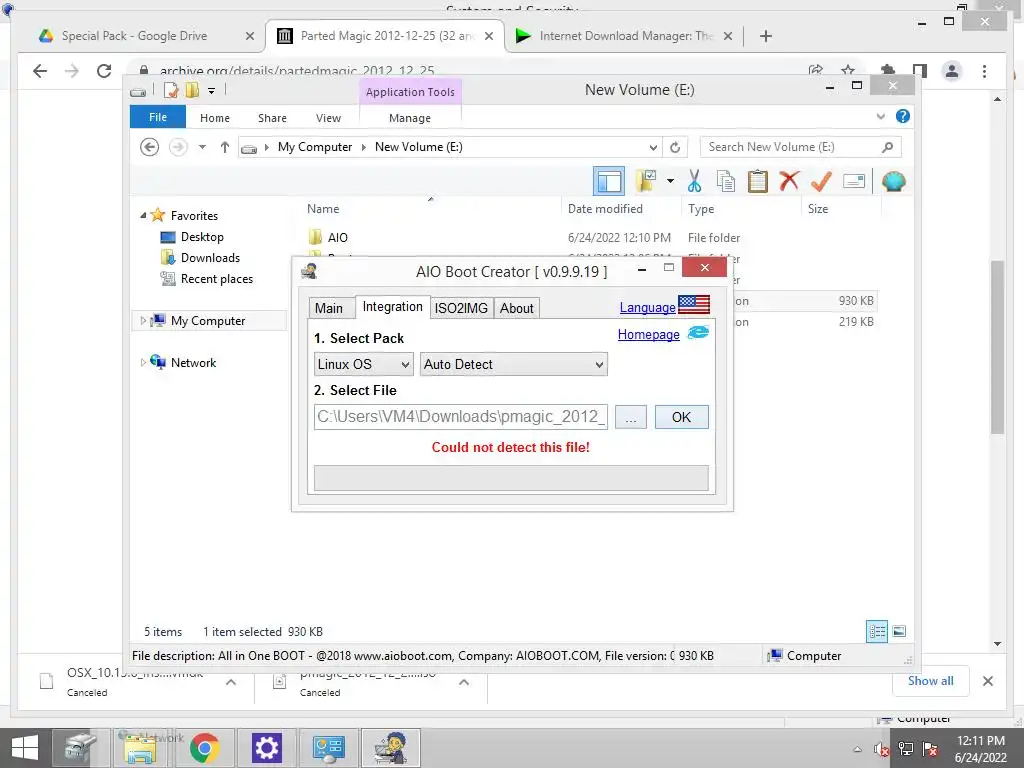Click the file path field in AIO Boot

click(460, 417)
